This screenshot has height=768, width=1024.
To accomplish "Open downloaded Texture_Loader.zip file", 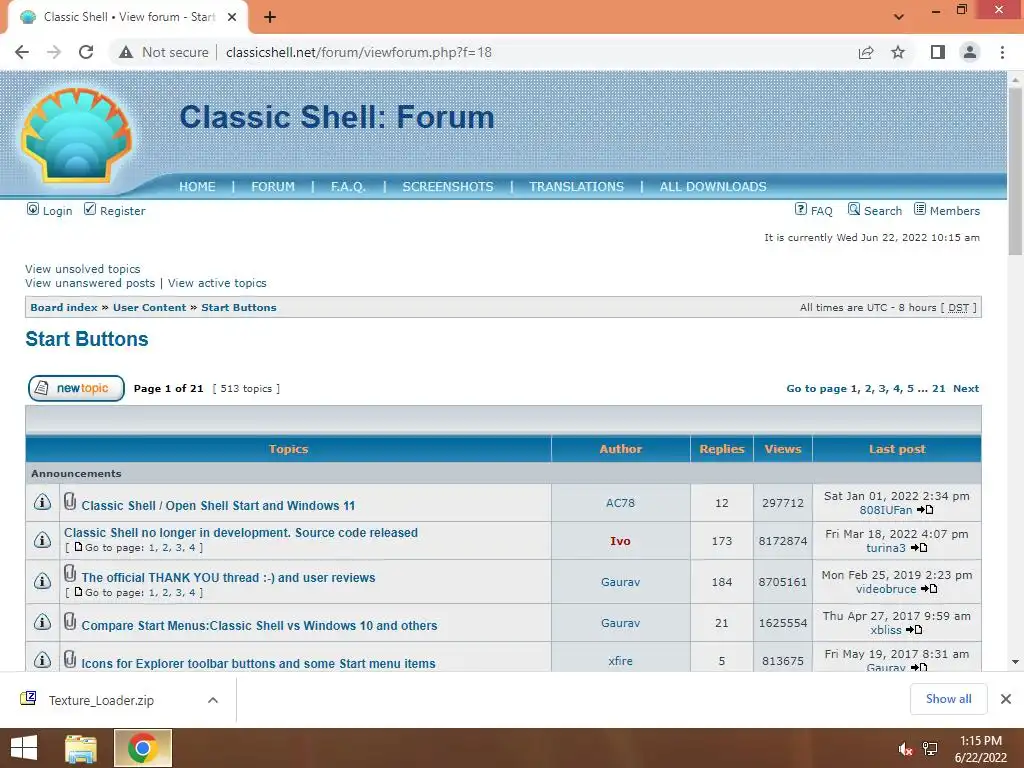I will tap(101, 700).
